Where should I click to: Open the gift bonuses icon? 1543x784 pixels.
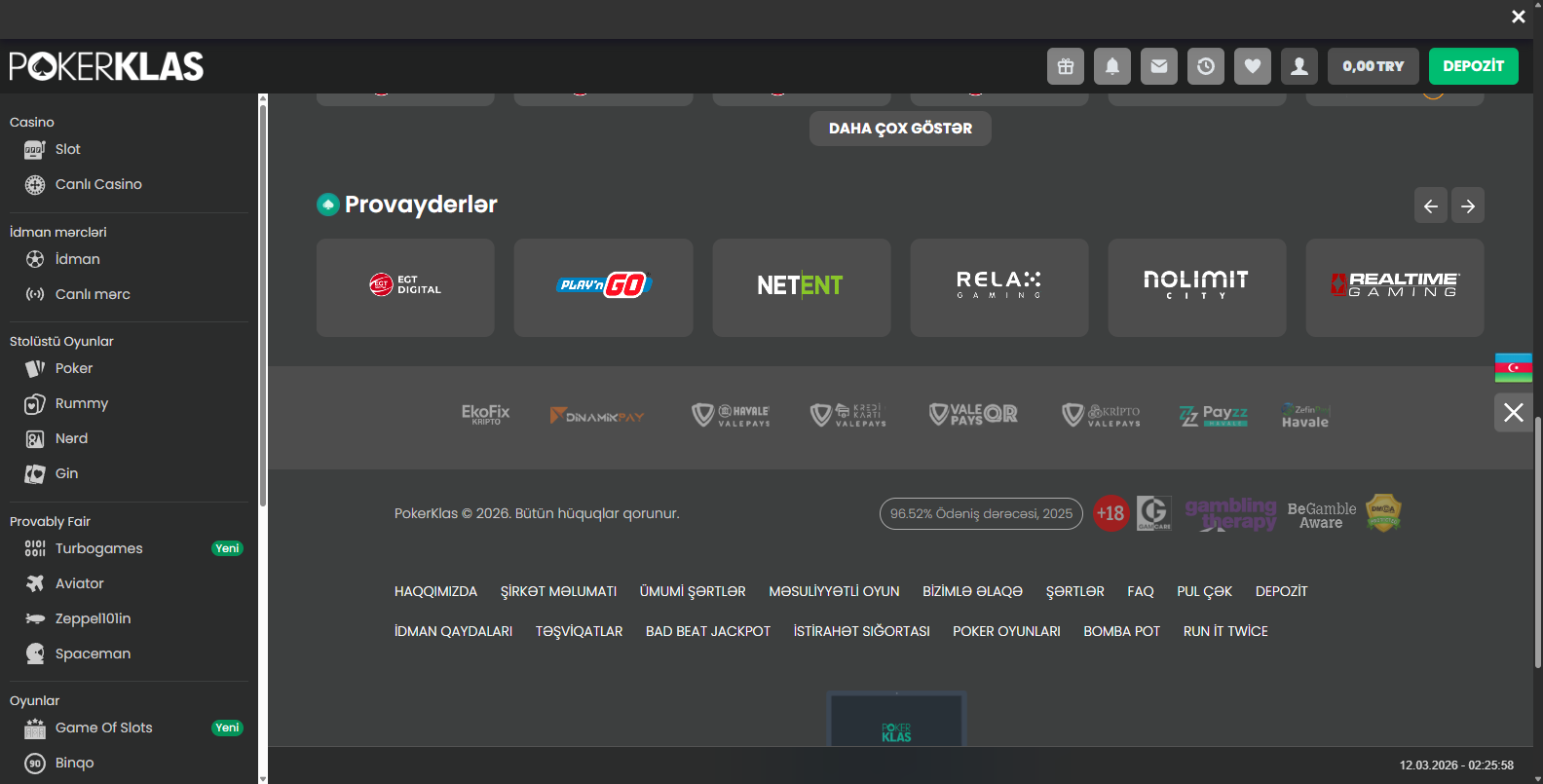[x=1066, y=66]
